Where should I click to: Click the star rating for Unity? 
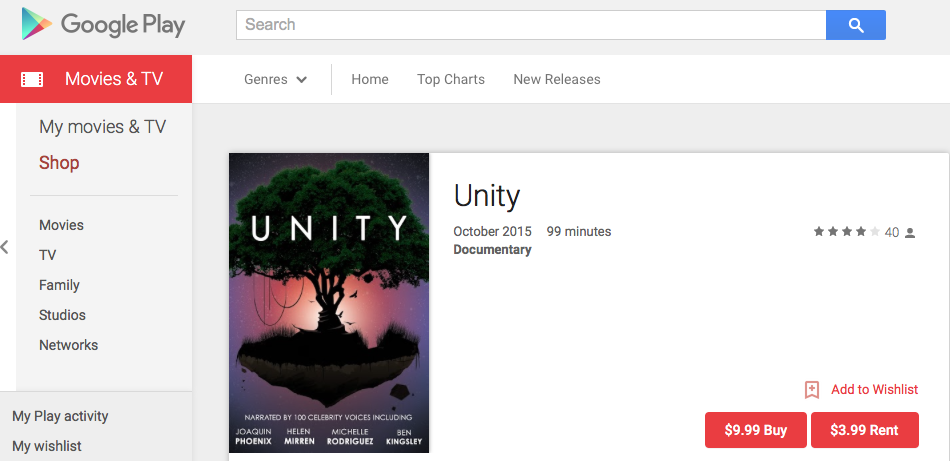coord(846,232)
